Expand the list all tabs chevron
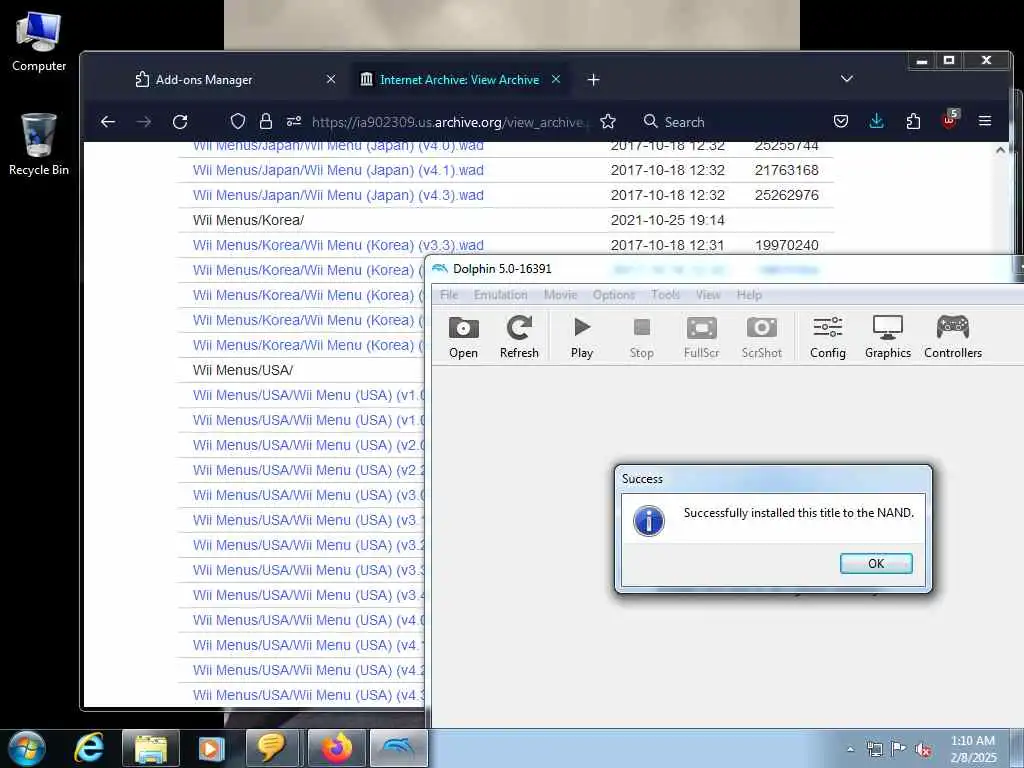 (x=847, y=79)
